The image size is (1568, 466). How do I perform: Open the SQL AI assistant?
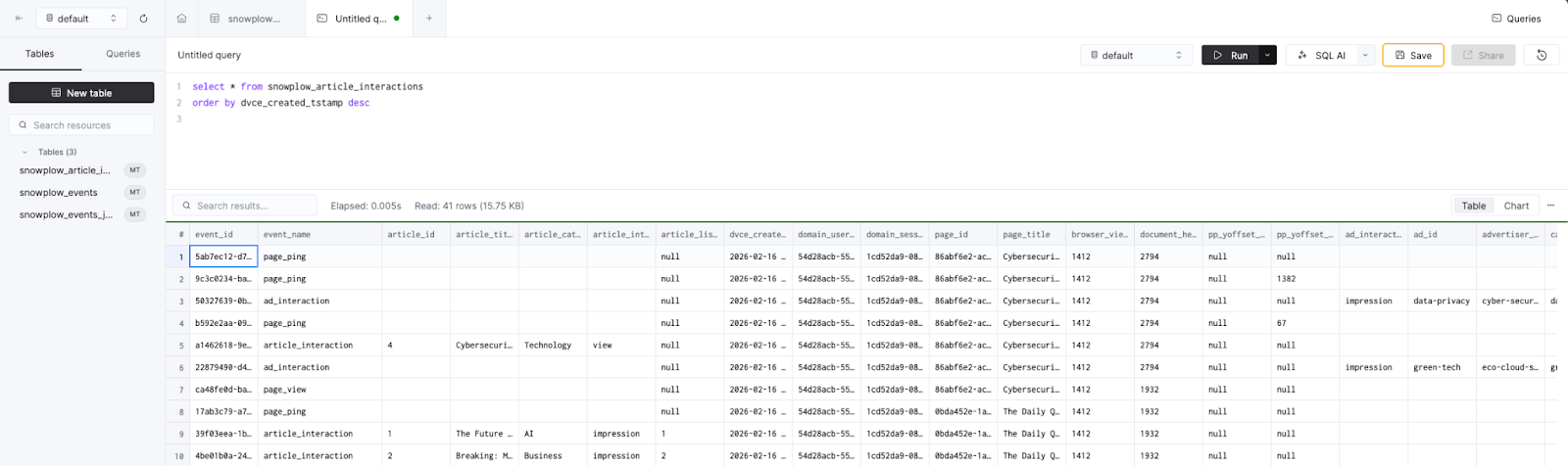(x=1321, y=55)
